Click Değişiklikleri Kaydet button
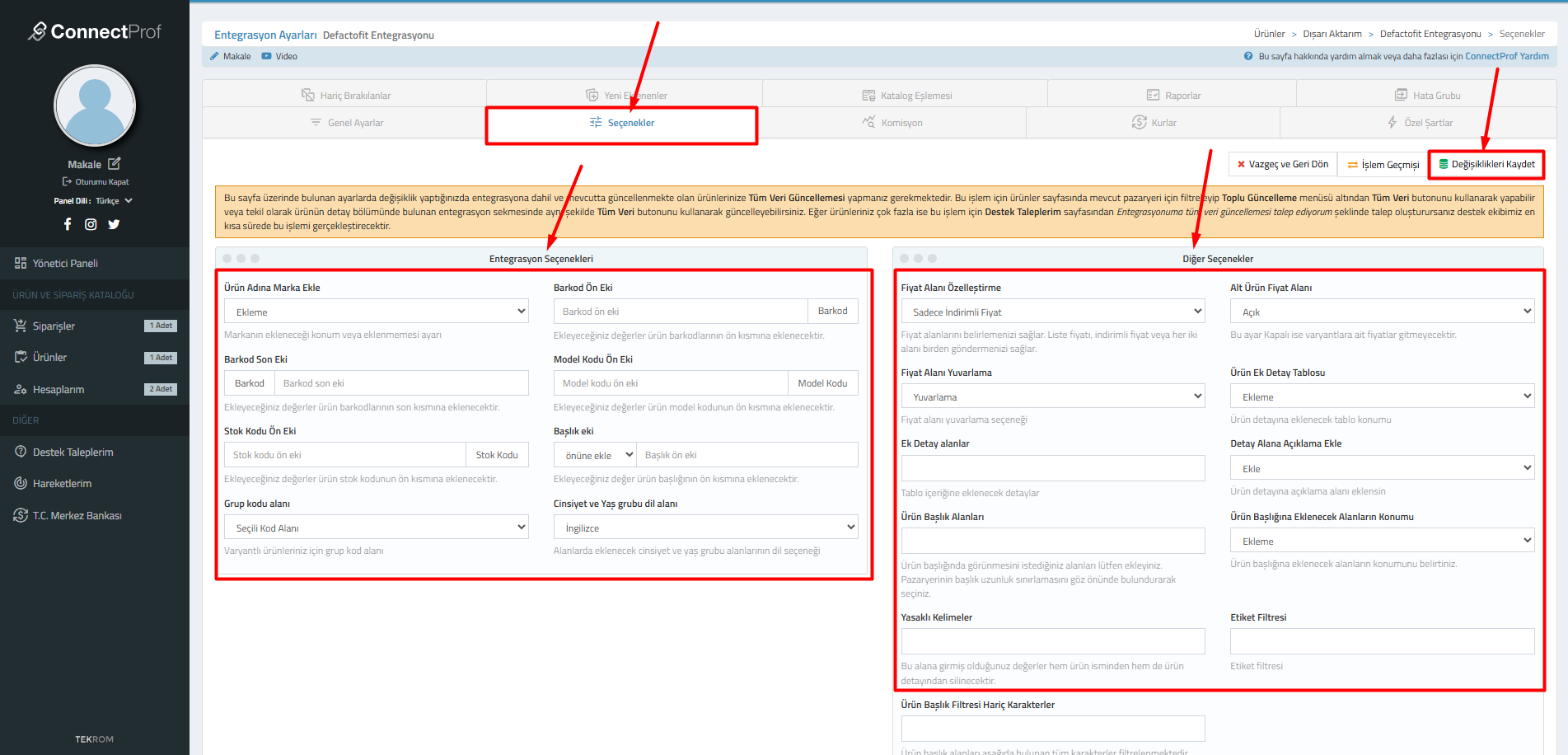The width and height of the screenshot is (1568, 755). 1486,165
